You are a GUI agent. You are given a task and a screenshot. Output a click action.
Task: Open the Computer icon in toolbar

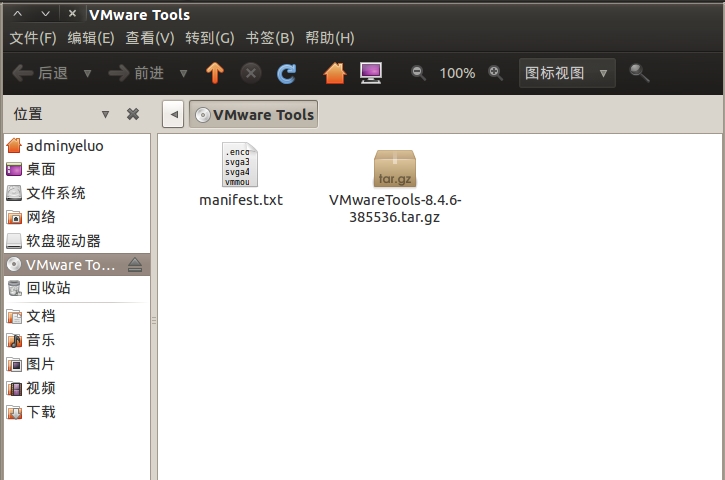[371, 73]
